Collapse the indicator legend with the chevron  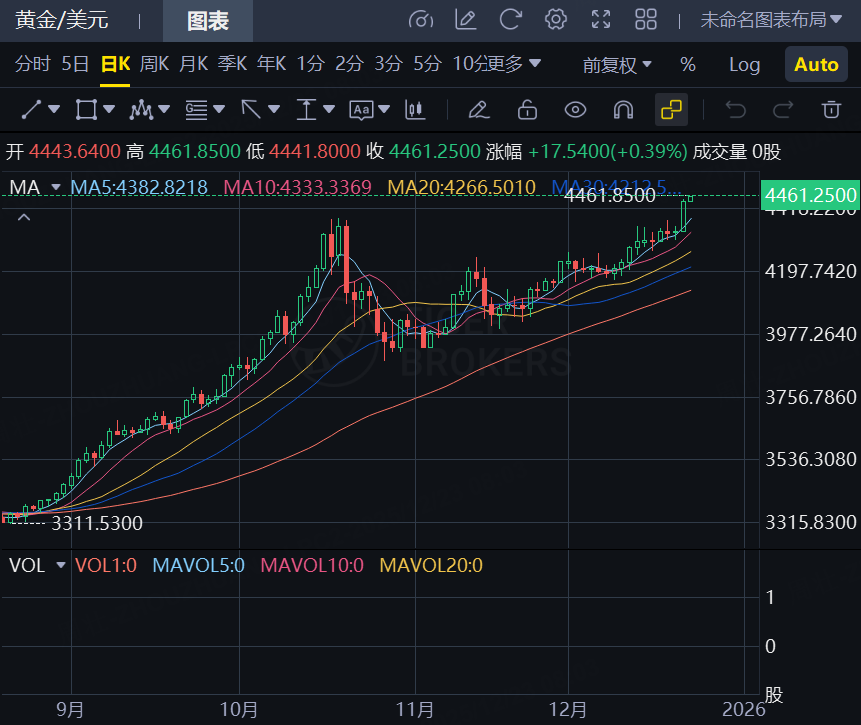click(x=24, y=216)
